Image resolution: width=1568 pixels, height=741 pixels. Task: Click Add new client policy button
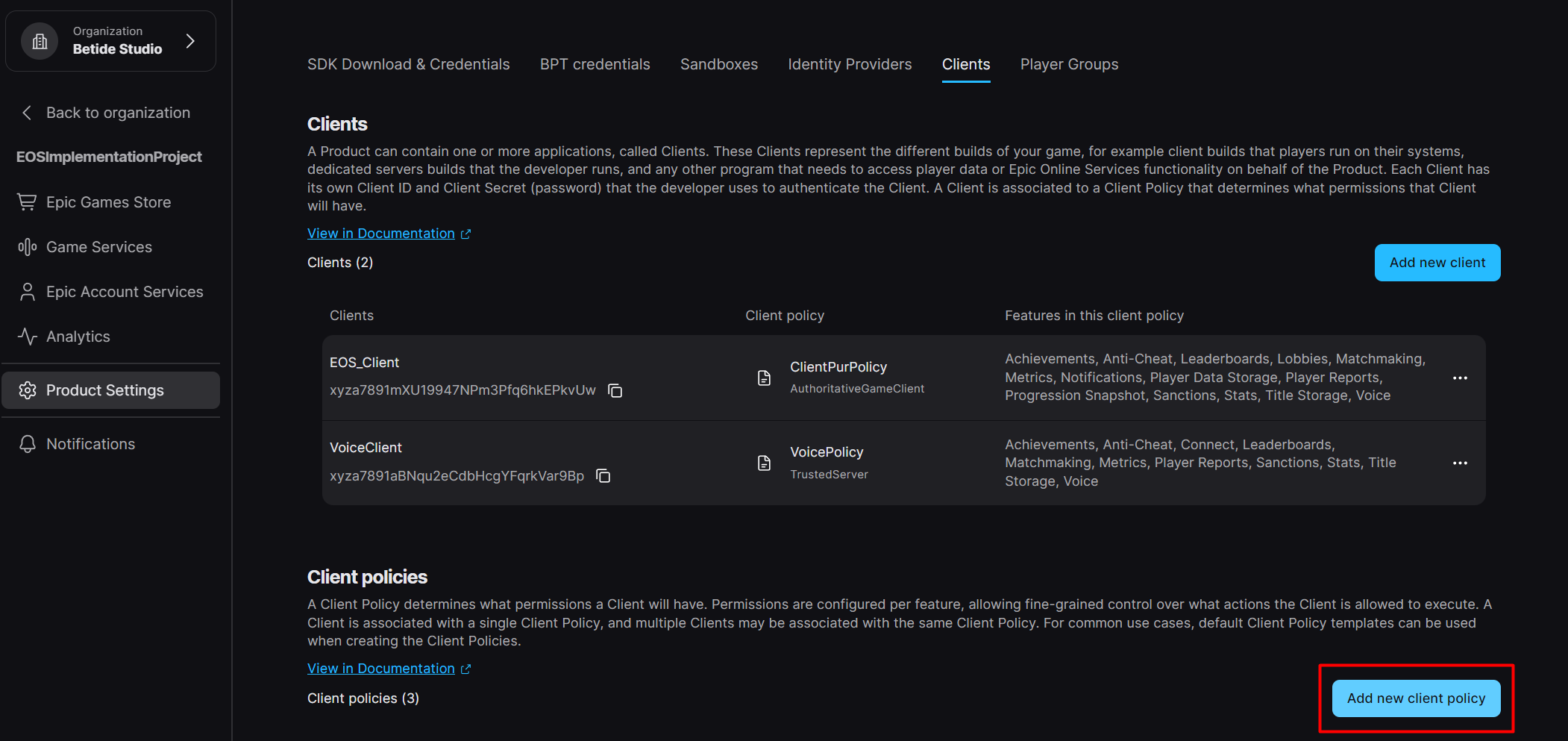pyautogui.click(x=1415, y=698)
